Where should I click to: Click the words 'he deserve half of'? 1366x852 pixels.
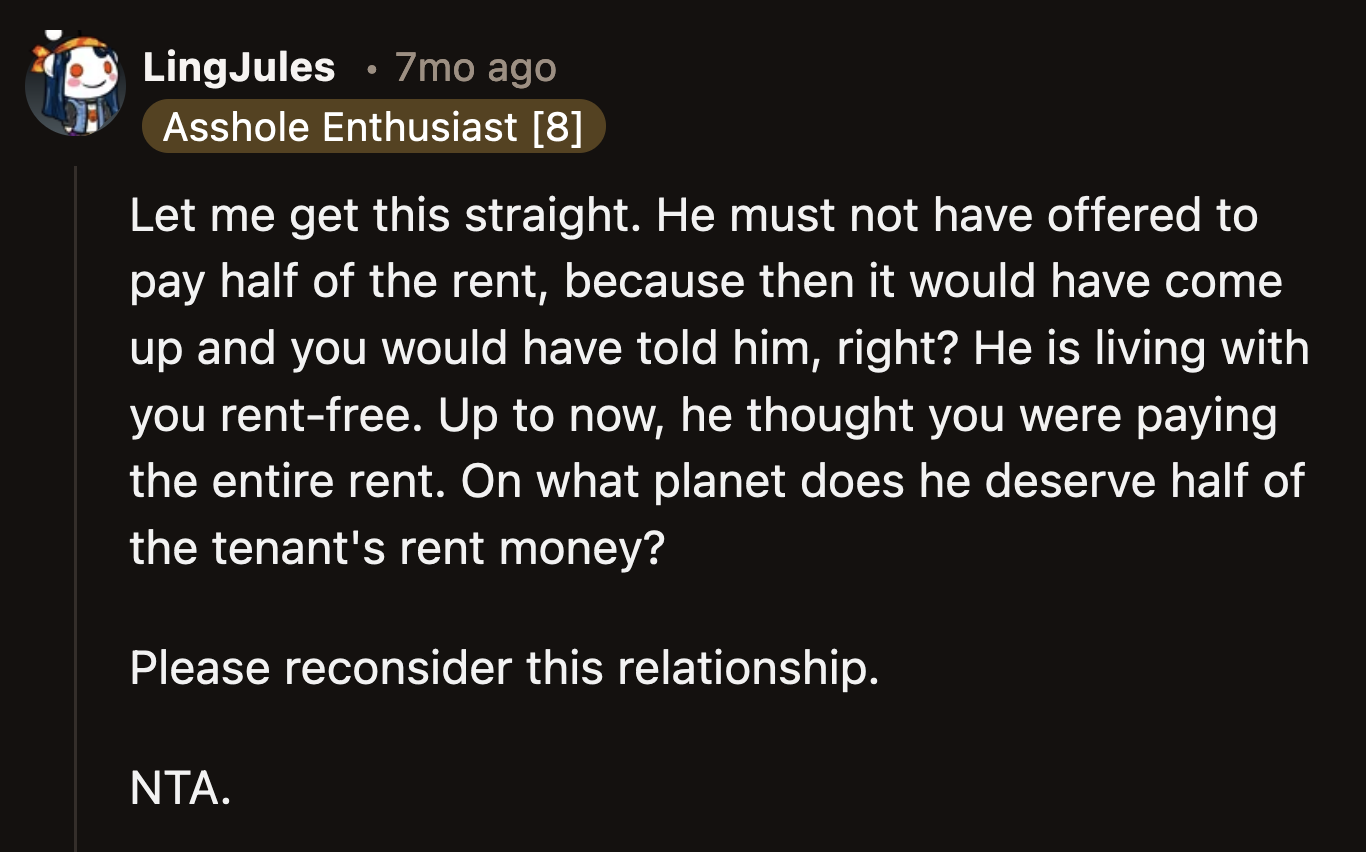click(x=1144, y=481)
